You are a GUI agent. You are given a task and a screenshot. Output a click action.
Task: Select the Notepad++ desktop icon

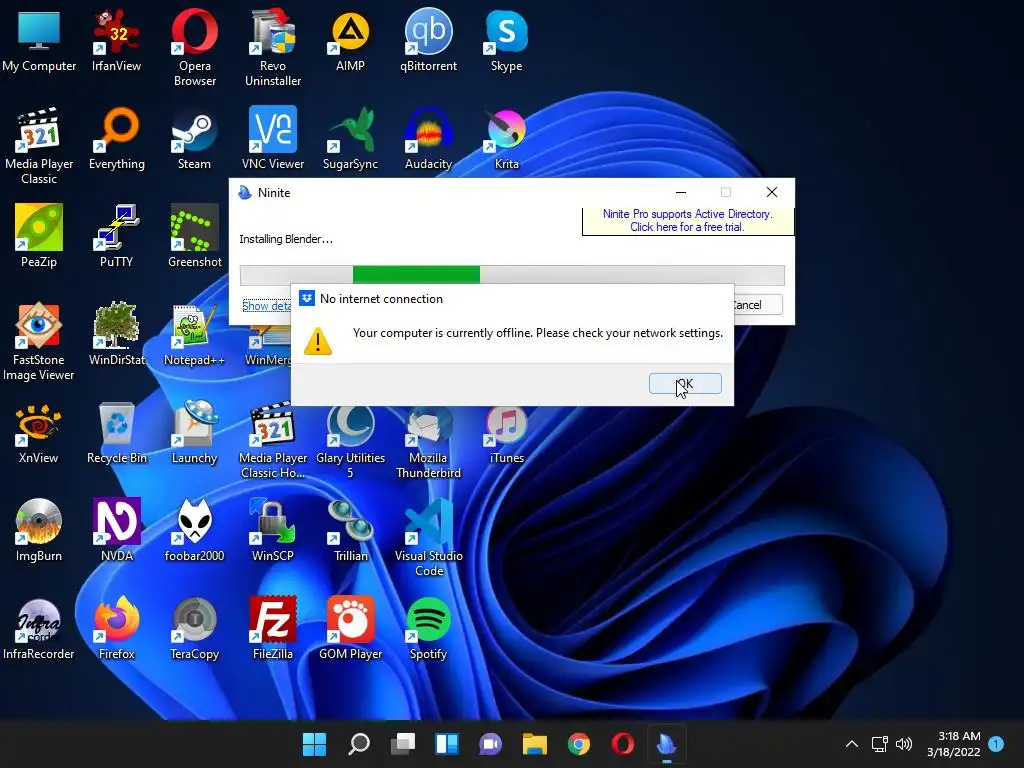click(195, 334)
